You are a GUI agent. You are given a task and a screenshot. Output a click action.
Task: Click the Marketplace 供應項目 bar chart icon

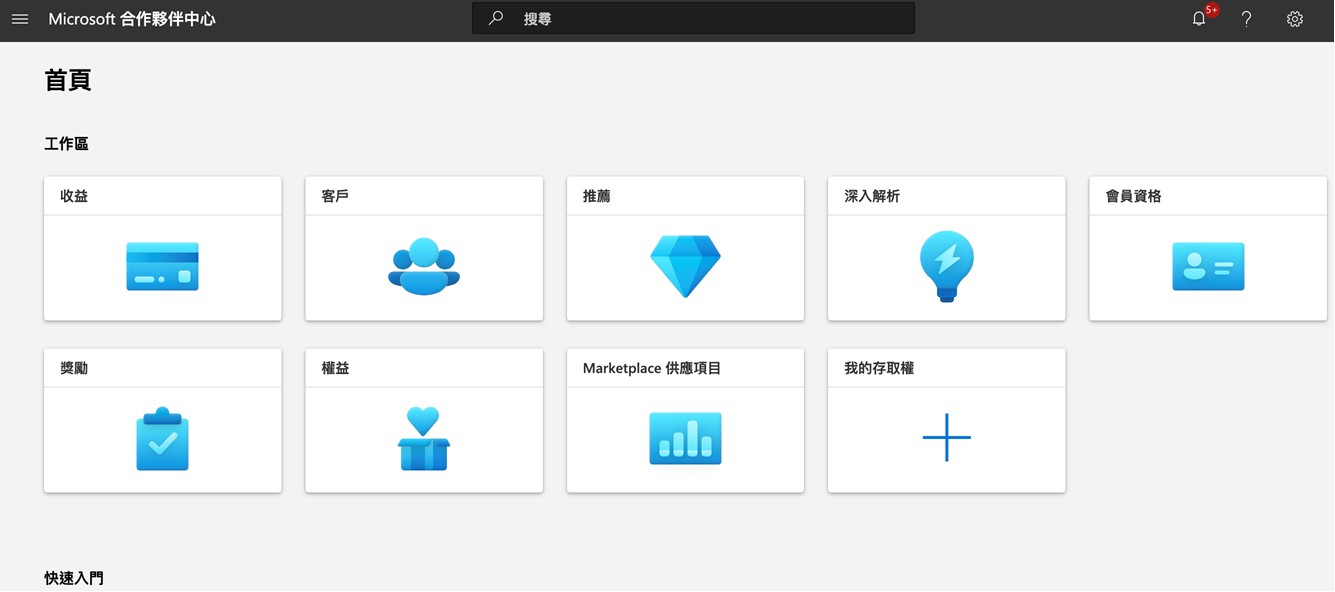(685, 439)
